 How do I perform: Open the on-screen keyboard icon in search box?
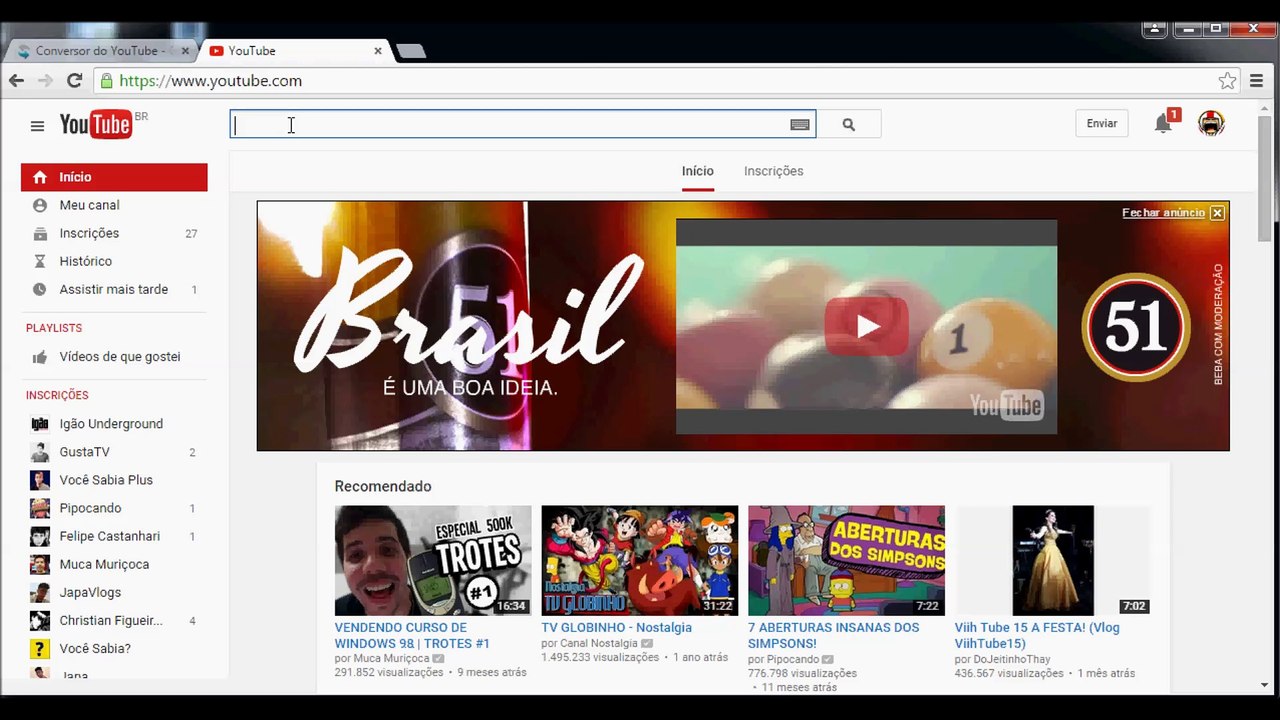[800, 125]
